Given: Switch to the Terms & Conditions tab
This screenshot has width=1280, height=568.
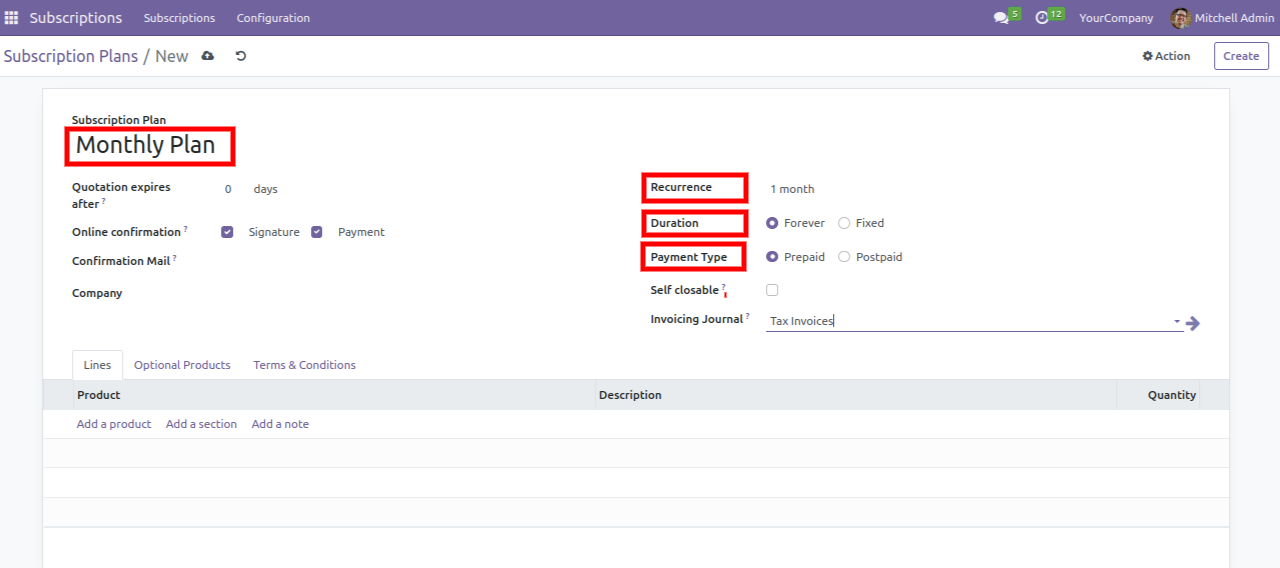Looking at the screenshot, I should click(x=304, y=365).
